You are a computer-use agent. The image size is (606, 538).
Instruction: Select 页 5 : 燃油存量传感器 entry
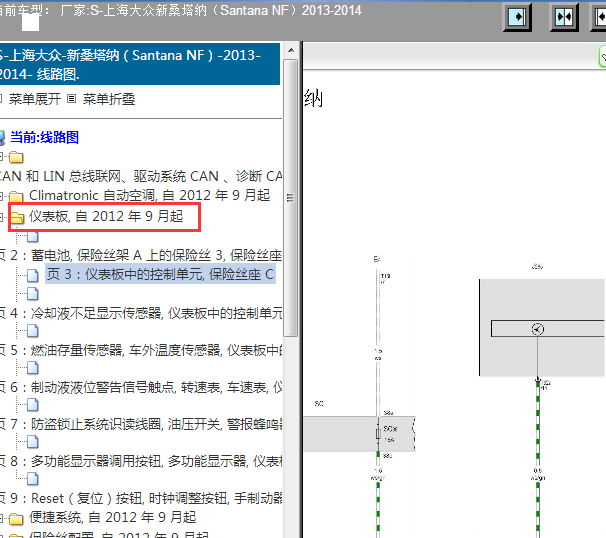pyautogui.click(x=141, y=350)
